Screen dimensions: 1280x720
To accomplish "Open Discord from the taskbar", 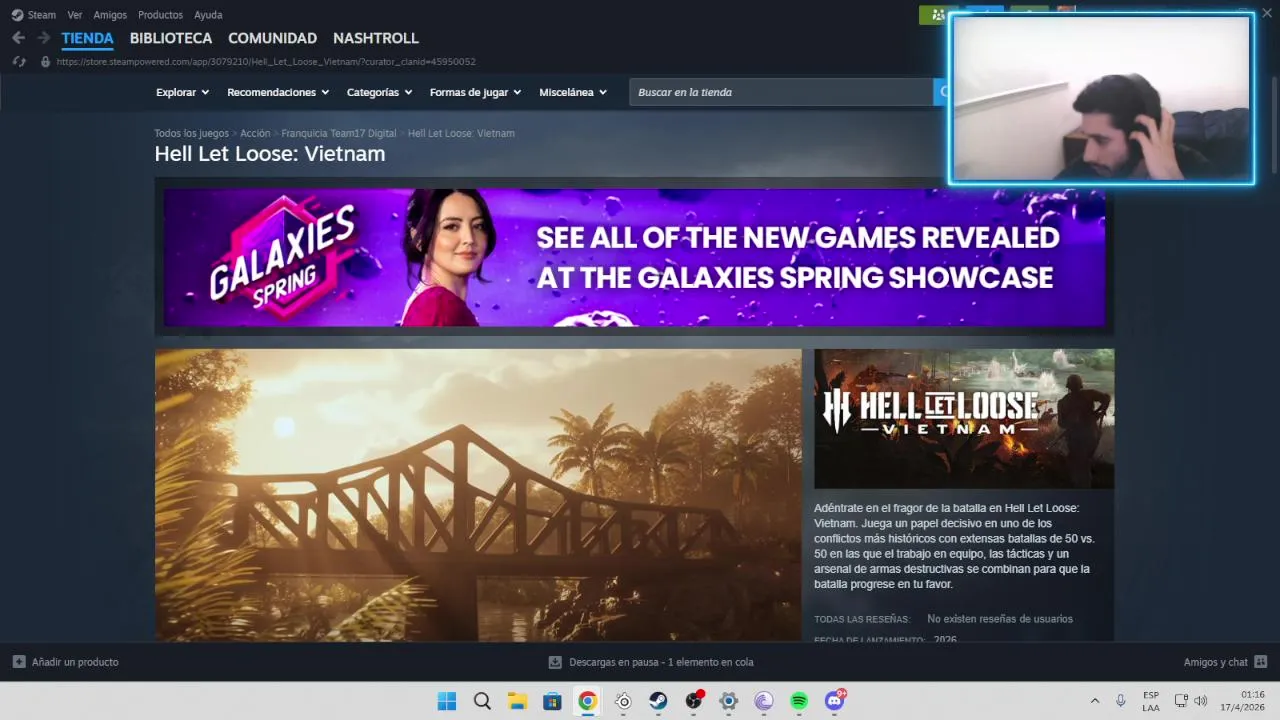I will point(834,701).
